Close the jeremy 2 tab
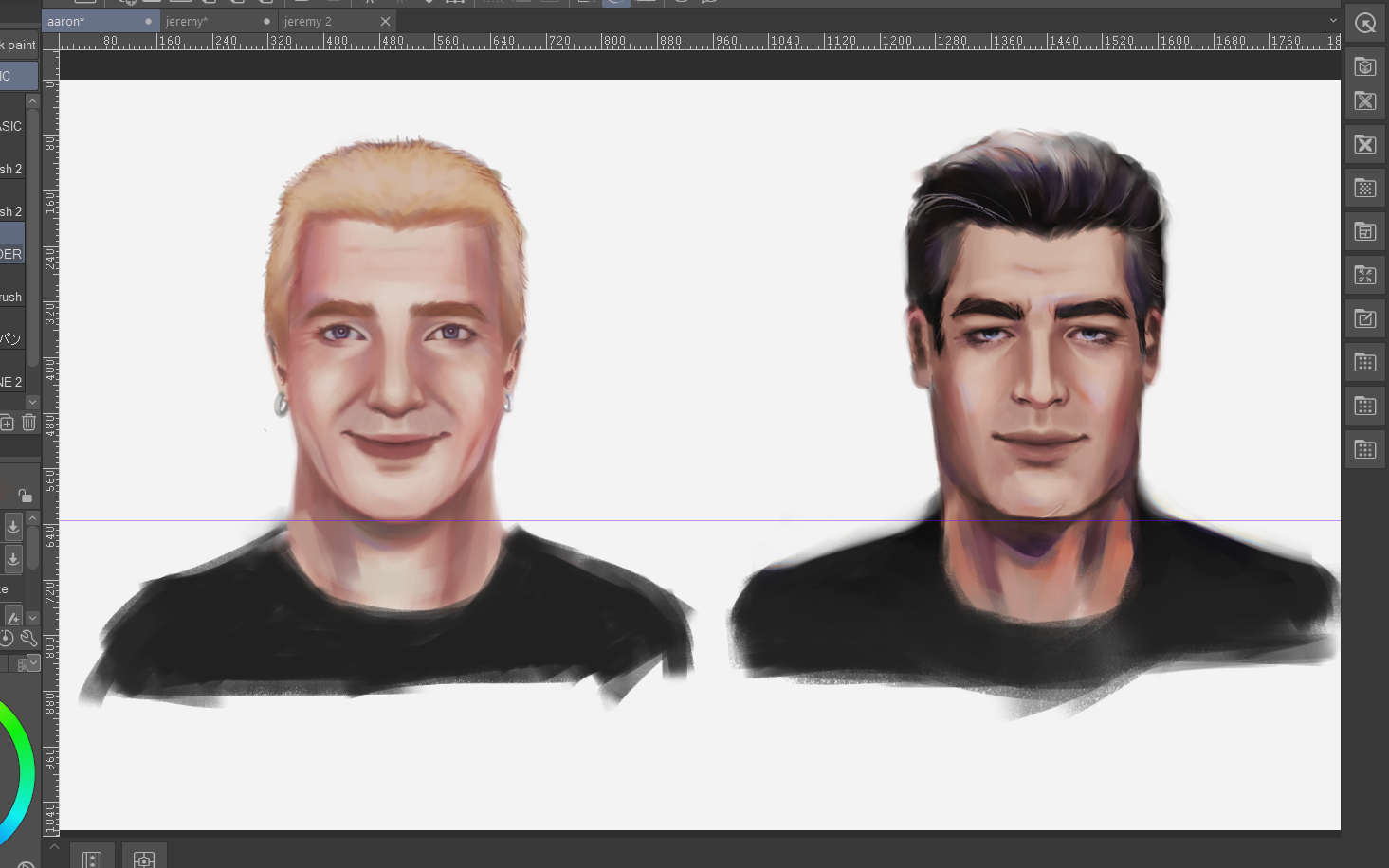This screenshot has width=1389, height=868. click(x=385, y=21)
